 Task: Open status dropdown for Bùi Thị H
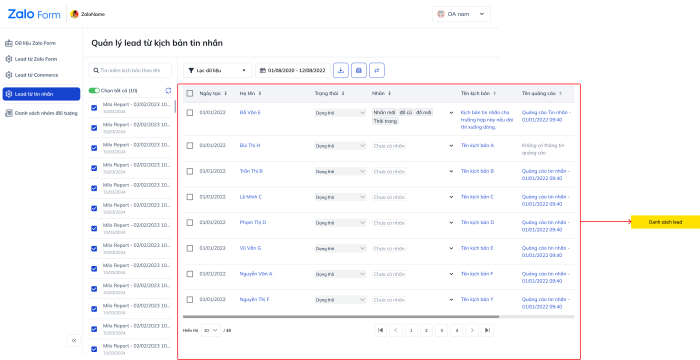tap(341, 146)
